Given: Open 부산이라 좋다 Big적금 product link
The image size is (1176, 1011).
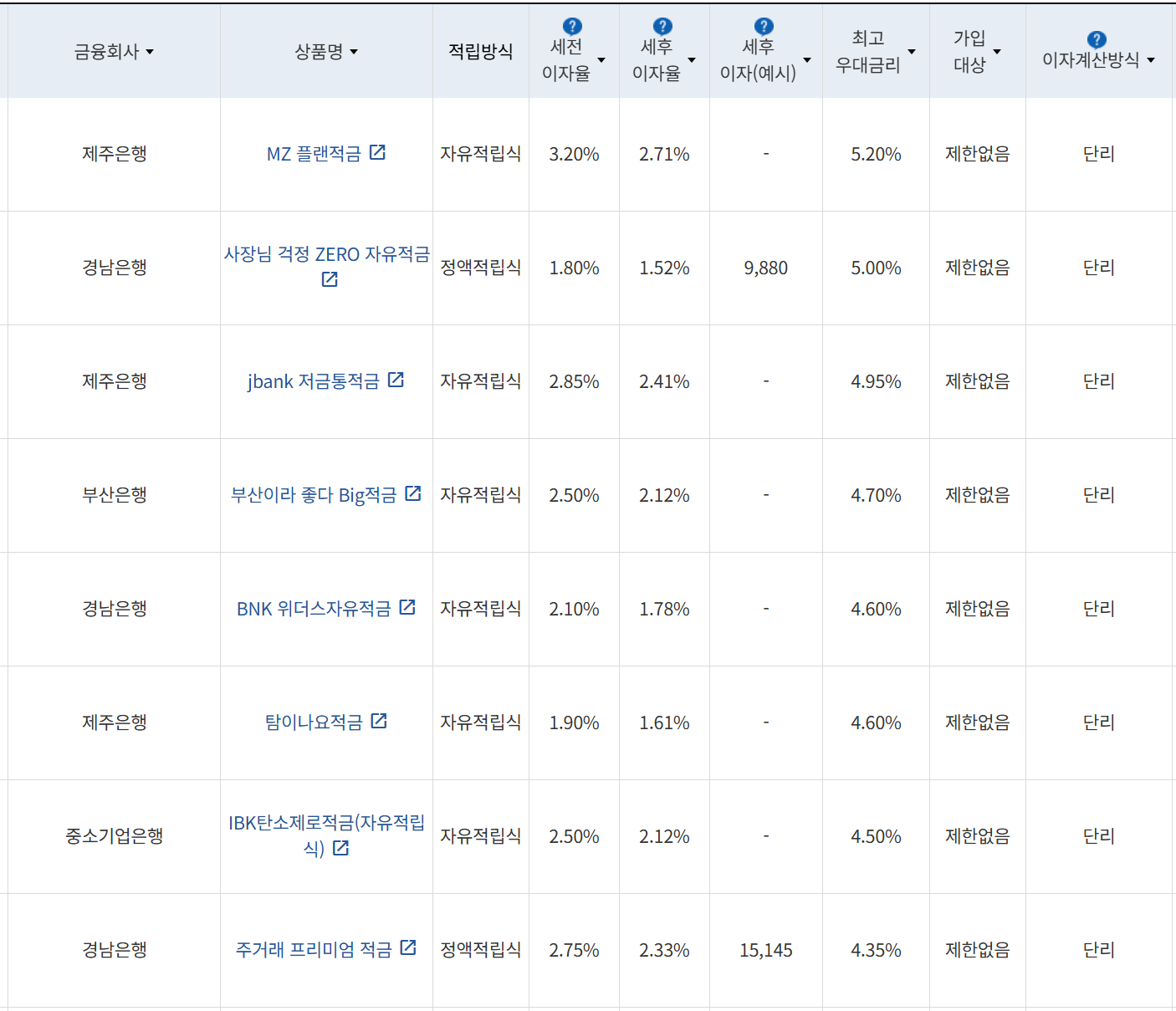Looking at the screenshot, I should pyautogui.click(x=314, y=495).
